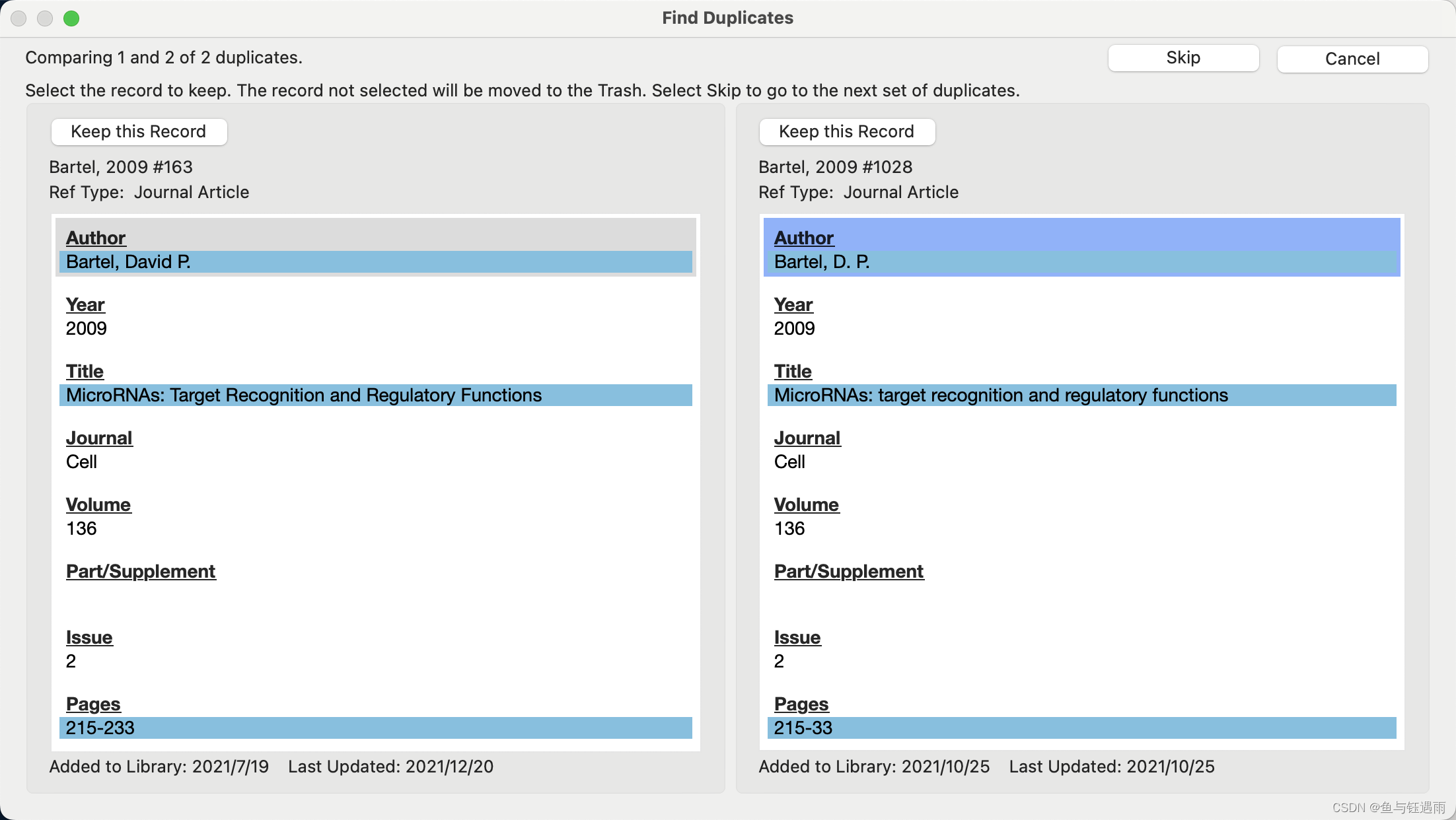Click 'Bartel, 2009 #163' record heading
The width and height of the screenshot is (1456, 820).
121,167
